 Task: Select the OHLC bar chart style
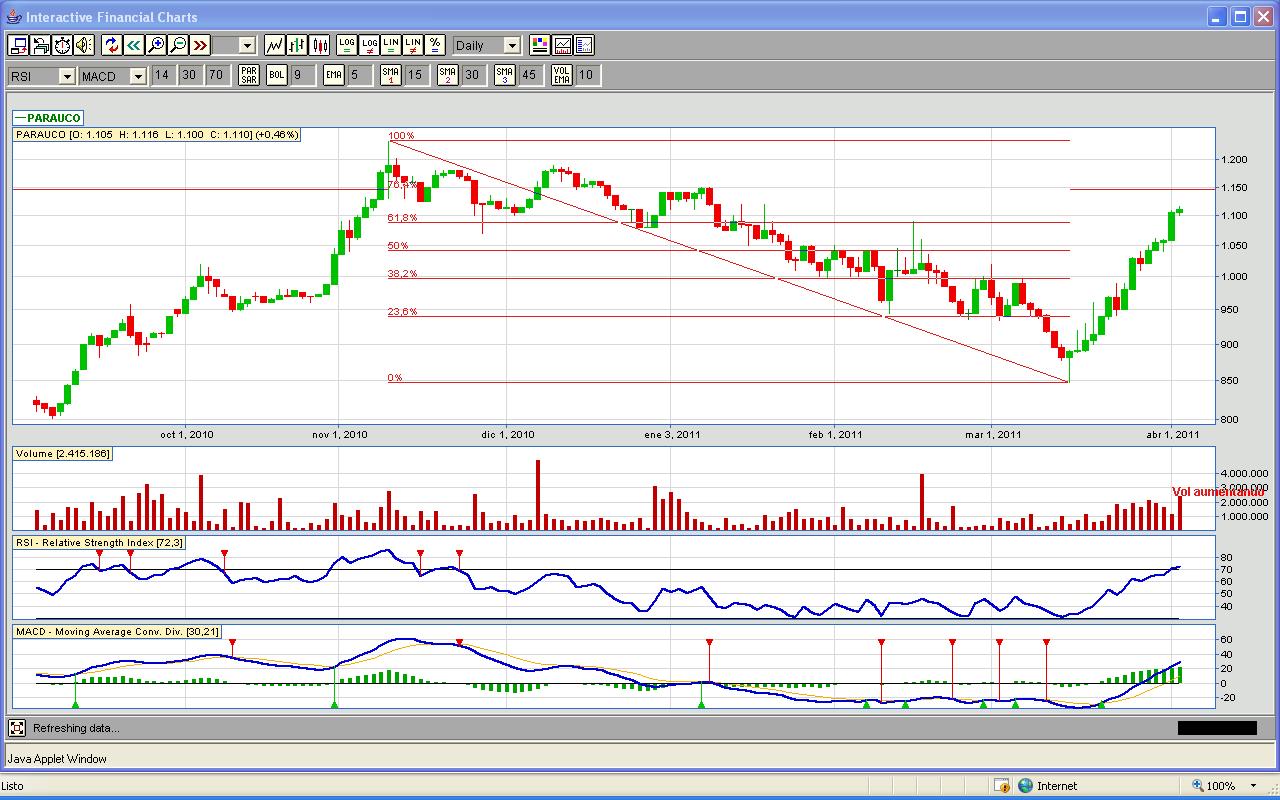click(298, 45)
